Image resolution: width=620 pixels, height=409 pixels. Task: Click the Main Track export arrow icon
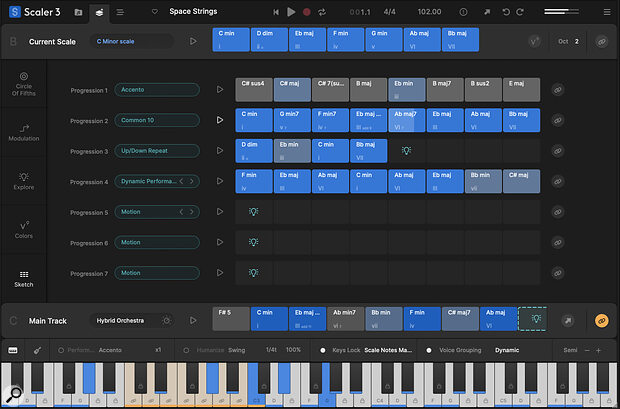tap(568, 320)
